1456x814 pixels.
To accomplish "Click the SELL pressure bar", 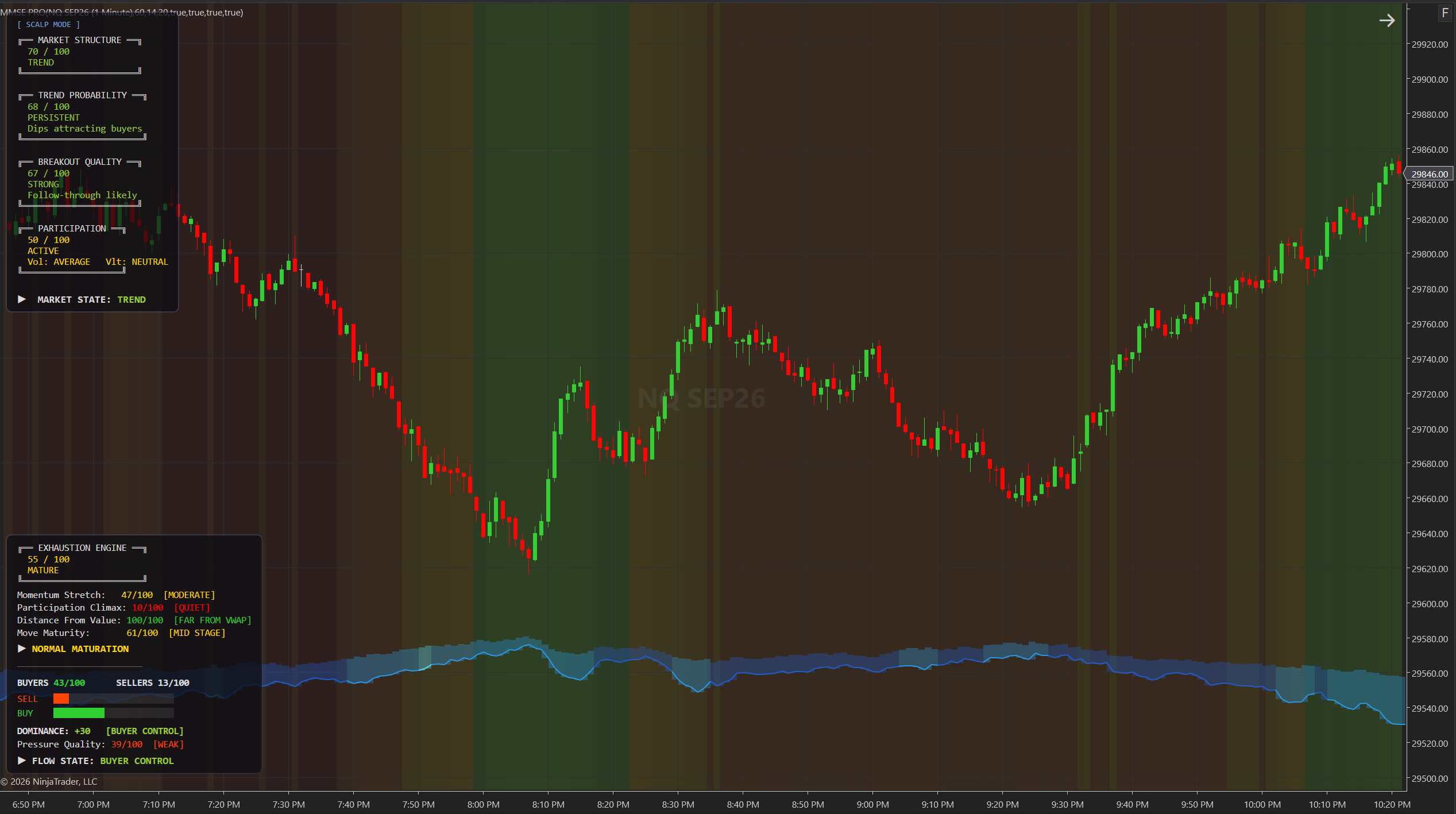I will [113, 699].
